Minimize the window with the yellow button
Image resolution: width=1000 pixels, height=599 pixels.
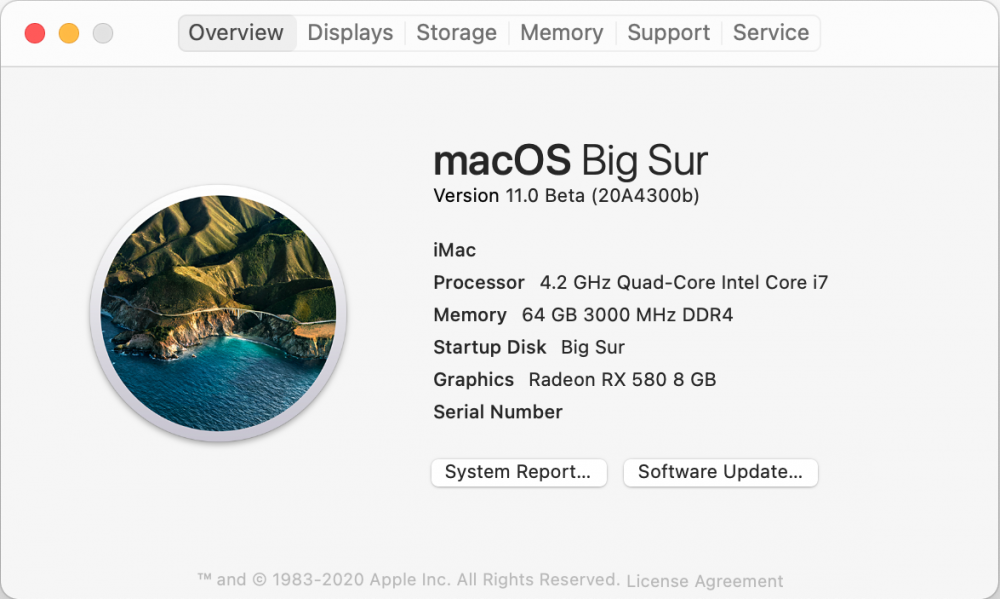click(69, 33)
